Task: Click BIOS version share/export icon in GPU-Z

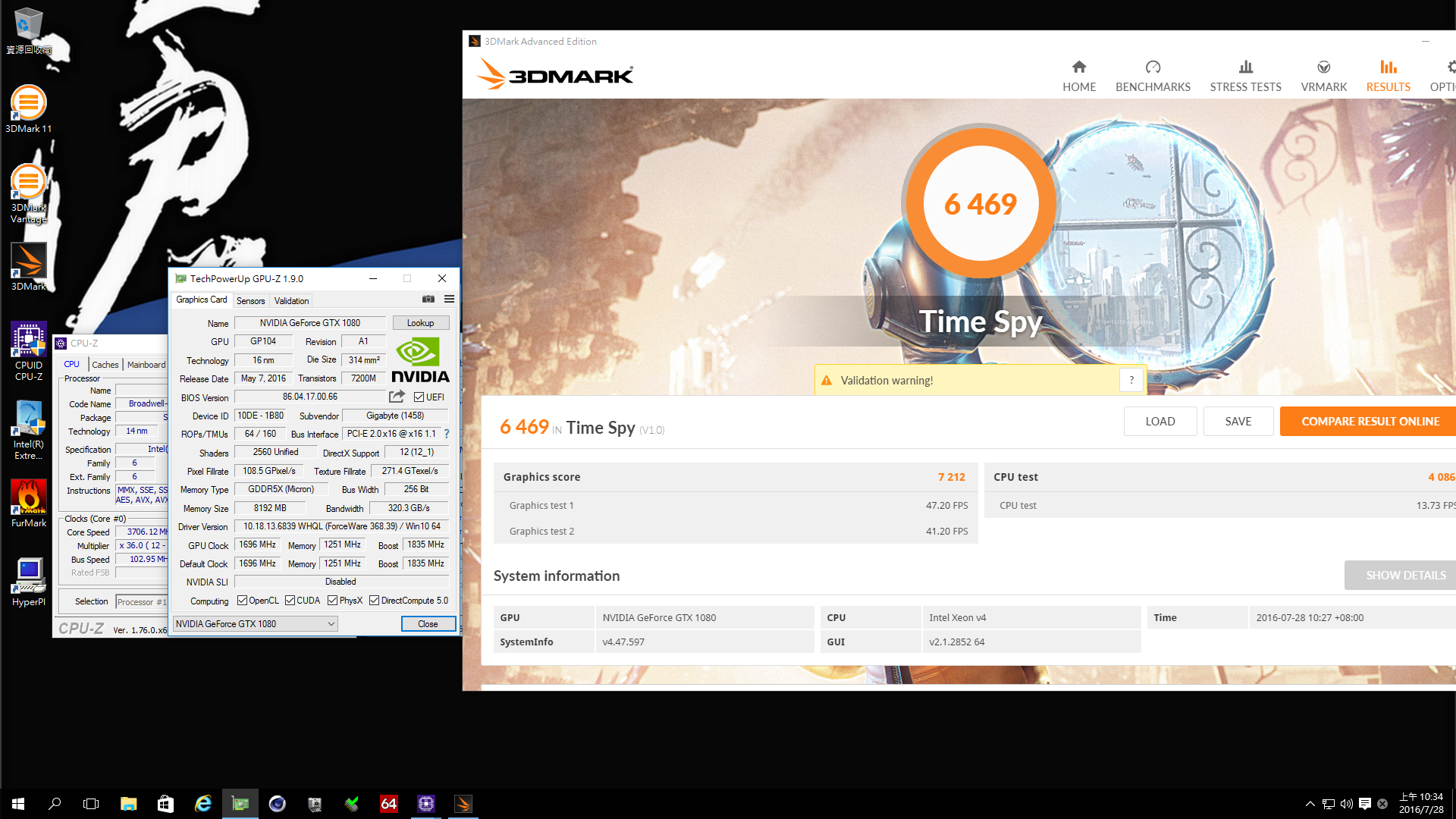Action: (397, 397)
